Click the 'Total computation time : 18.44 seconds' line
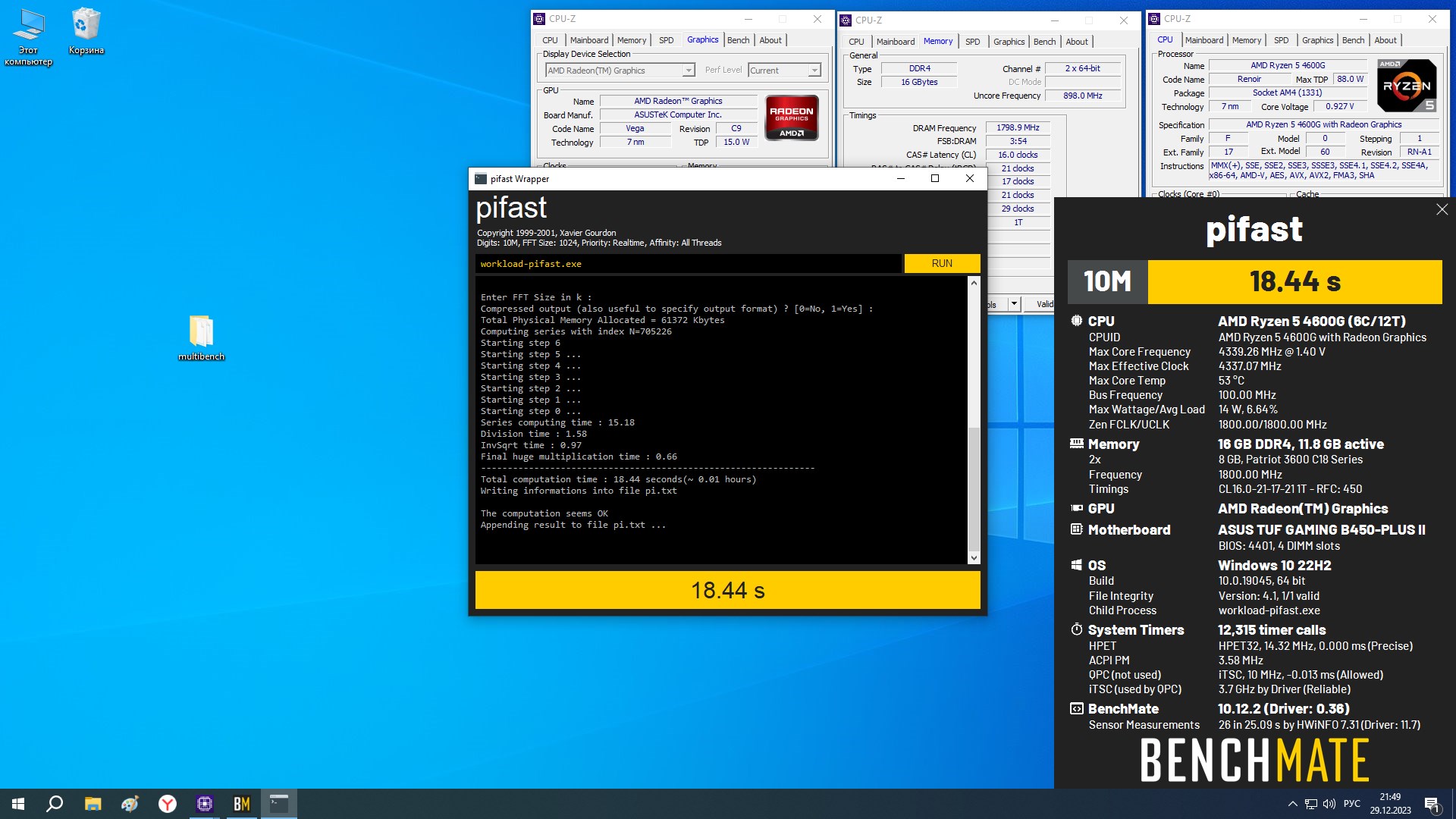 [x=618, y=479]
